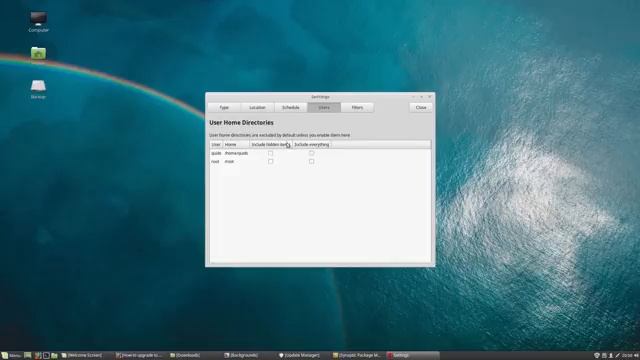
Task: Check Include everything for root
Action: [311, 161]
